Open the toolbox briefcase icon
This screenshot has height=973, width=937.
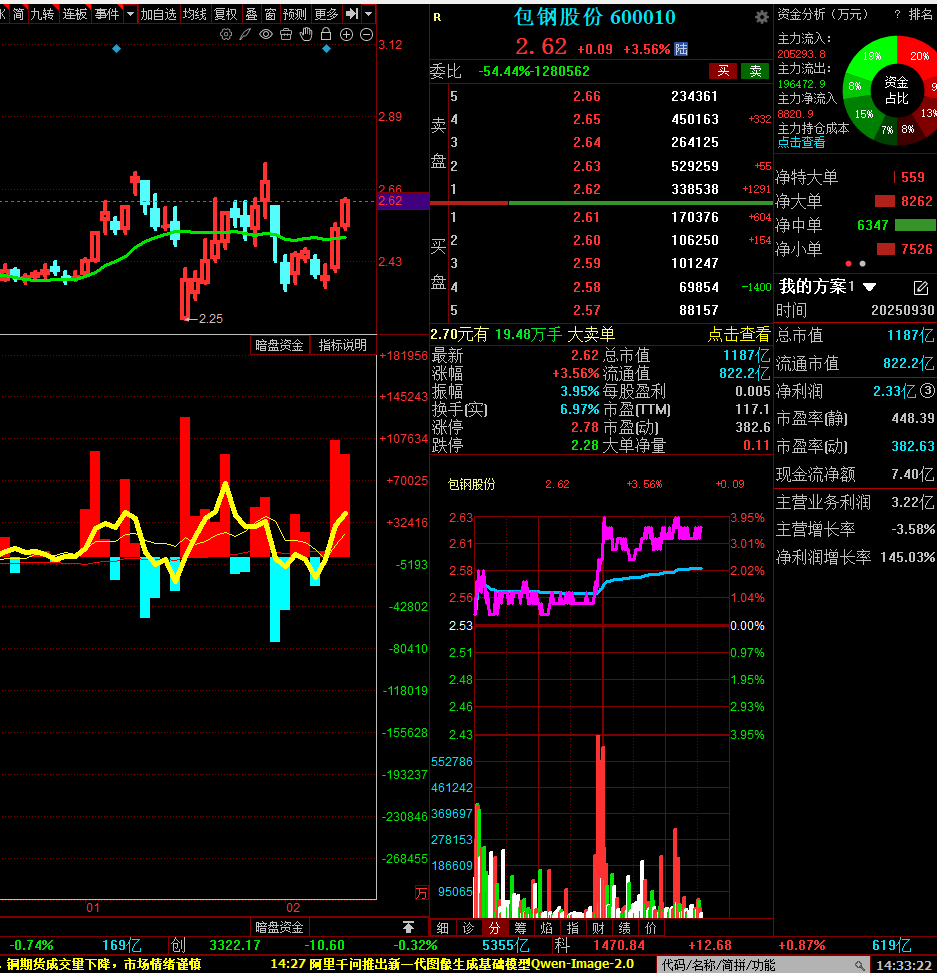(x=286, y=35)
